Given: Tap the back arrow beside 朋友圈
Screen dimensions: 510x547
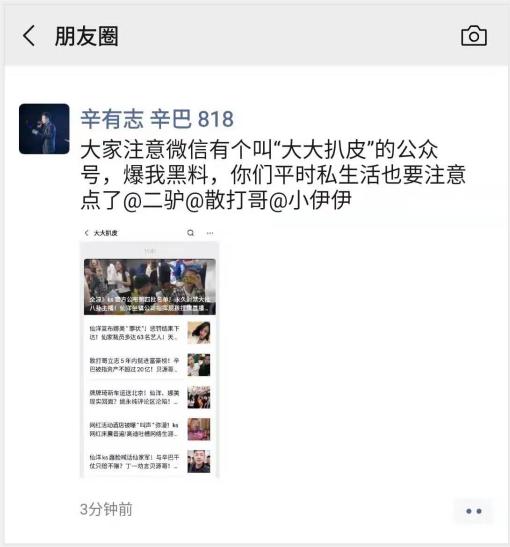Looking at the screenshot, I should (29, 36).
